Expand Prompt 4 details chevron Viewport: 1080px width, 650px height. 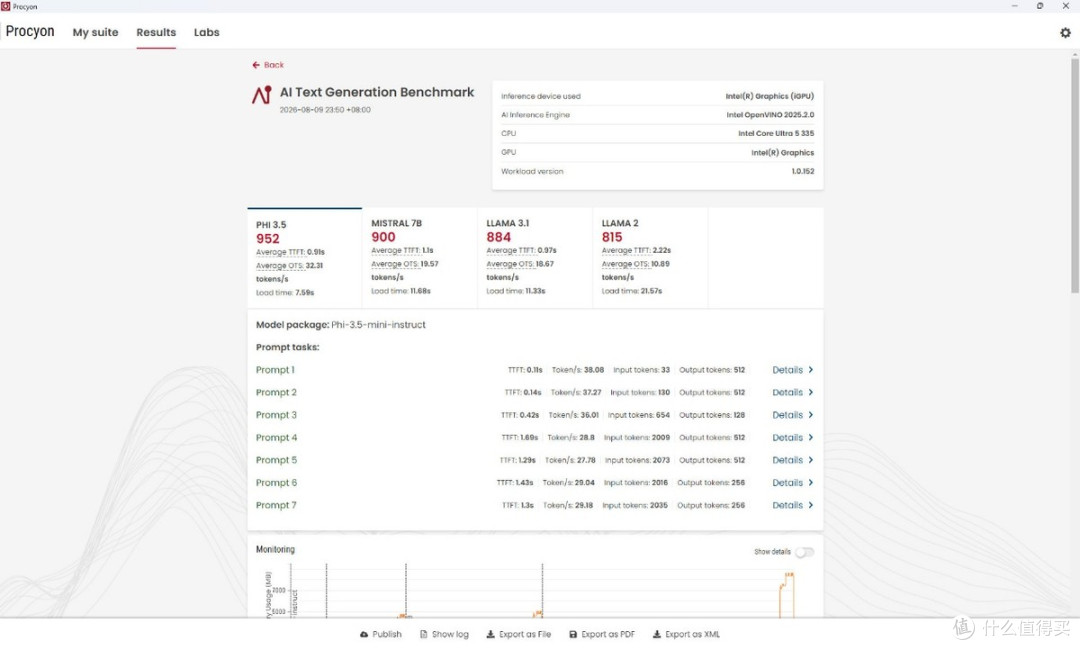point(811,437)
